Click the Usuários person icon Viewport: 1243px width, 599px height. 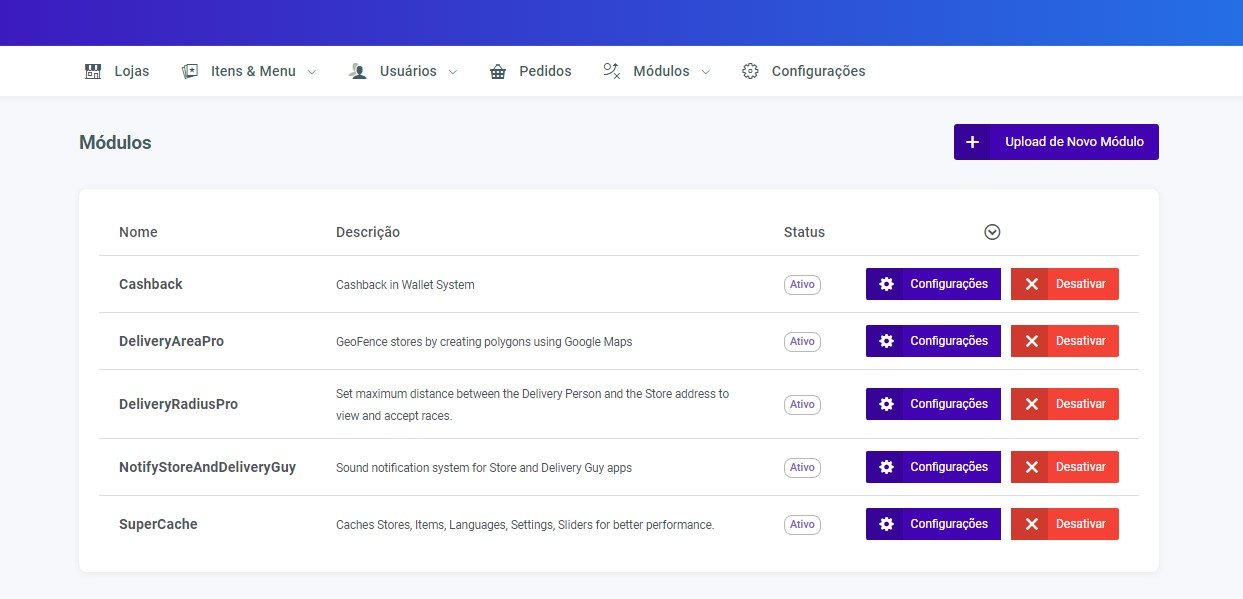pyautogui.click(x=358, y=71)
